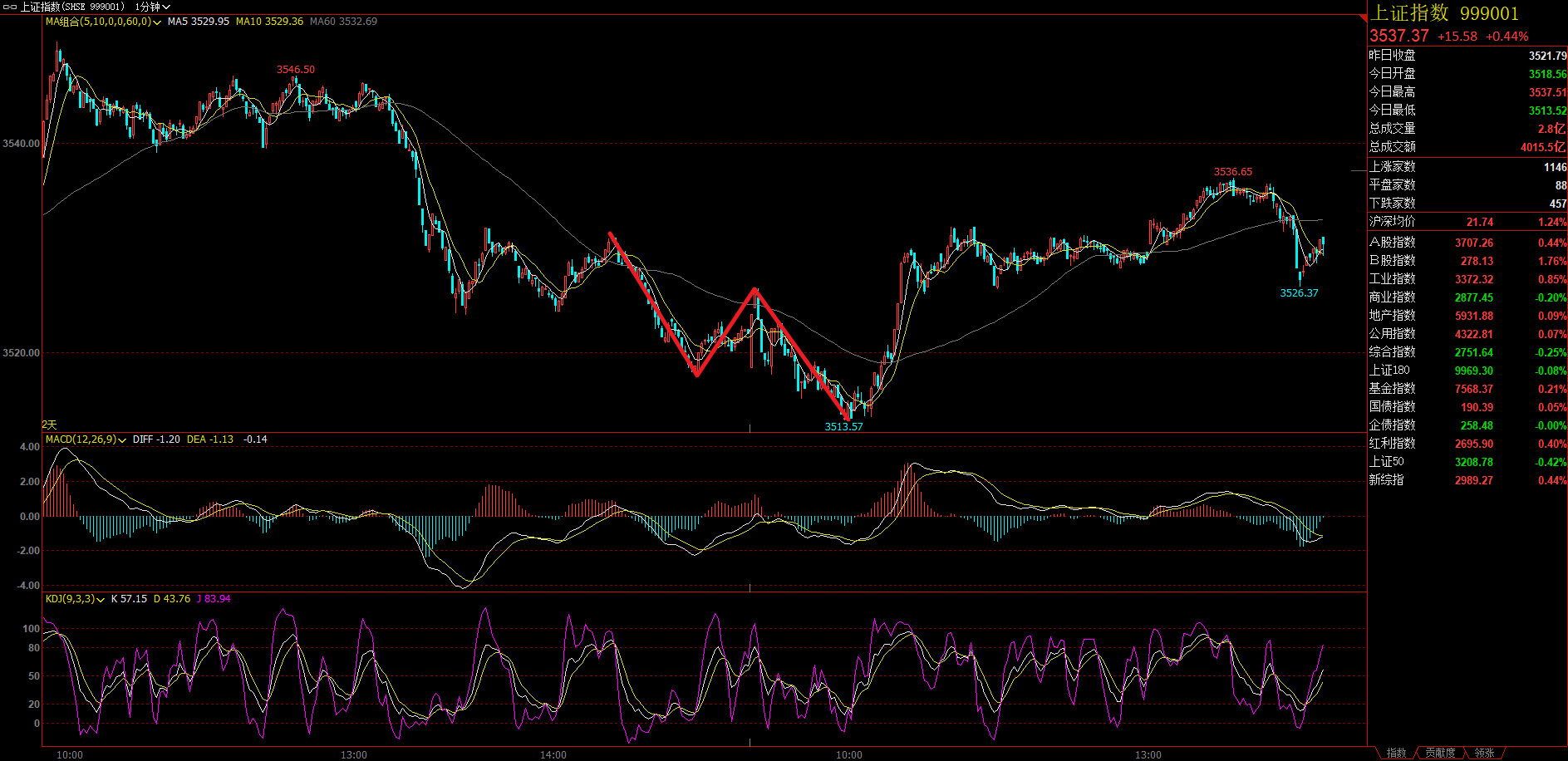Click the link chain icon beside 上证指数
Viewport: 1568px width, 761px height.
pyautogui.click(x=10, y=7)
